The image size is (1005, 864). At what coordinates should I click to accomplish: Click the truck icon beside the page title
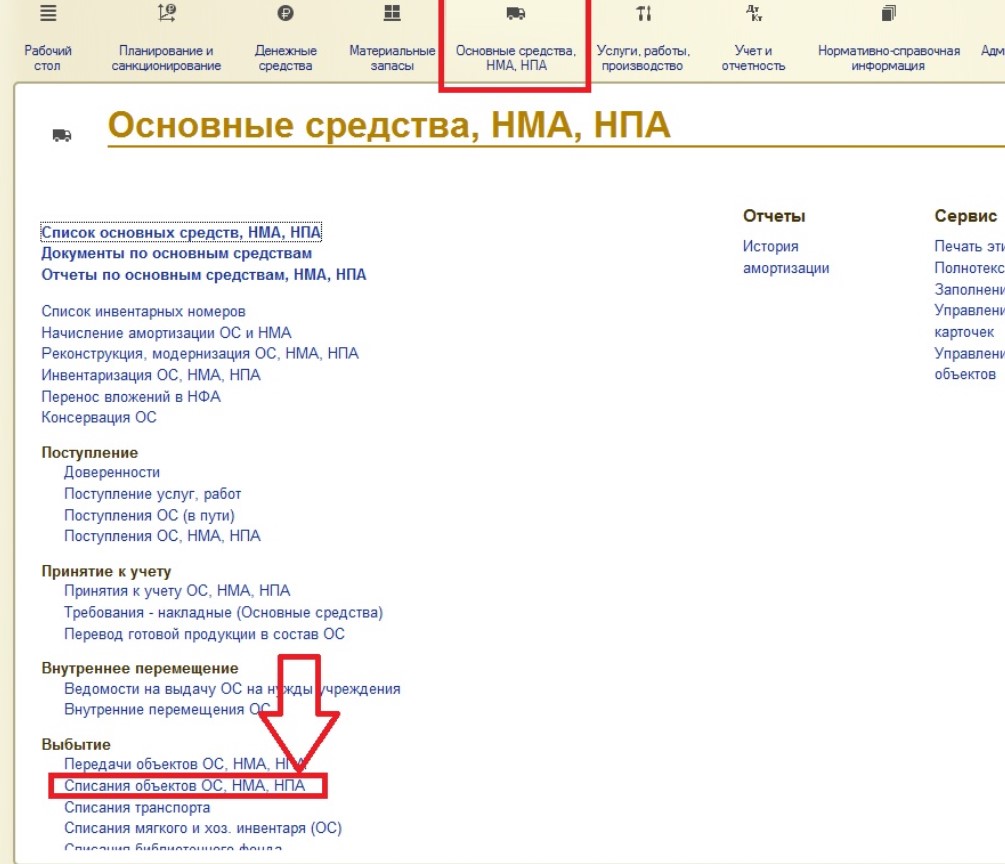tap(62, 135)
